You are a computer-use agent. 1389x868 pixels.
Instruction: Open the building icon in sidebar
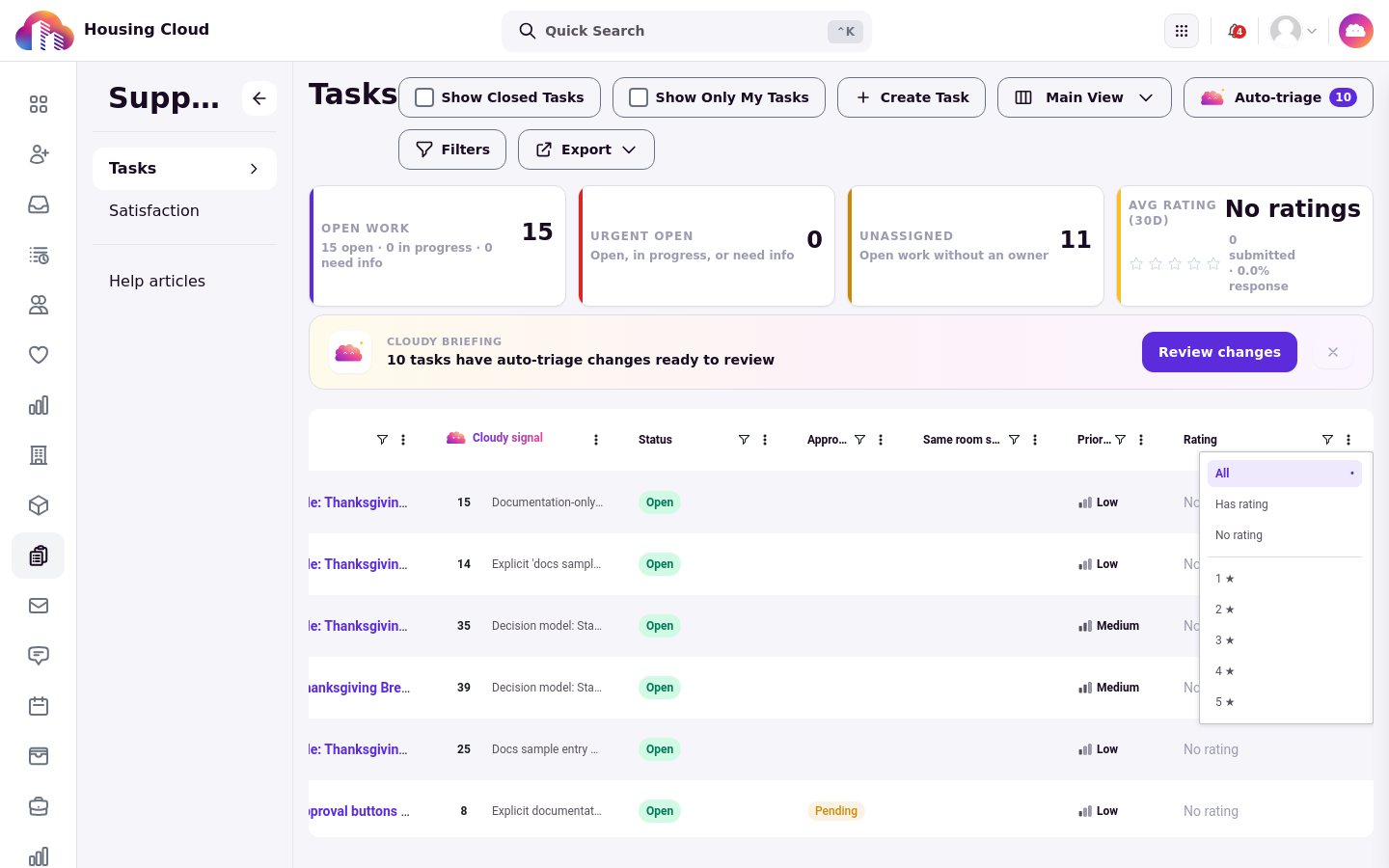click(39, 455)
